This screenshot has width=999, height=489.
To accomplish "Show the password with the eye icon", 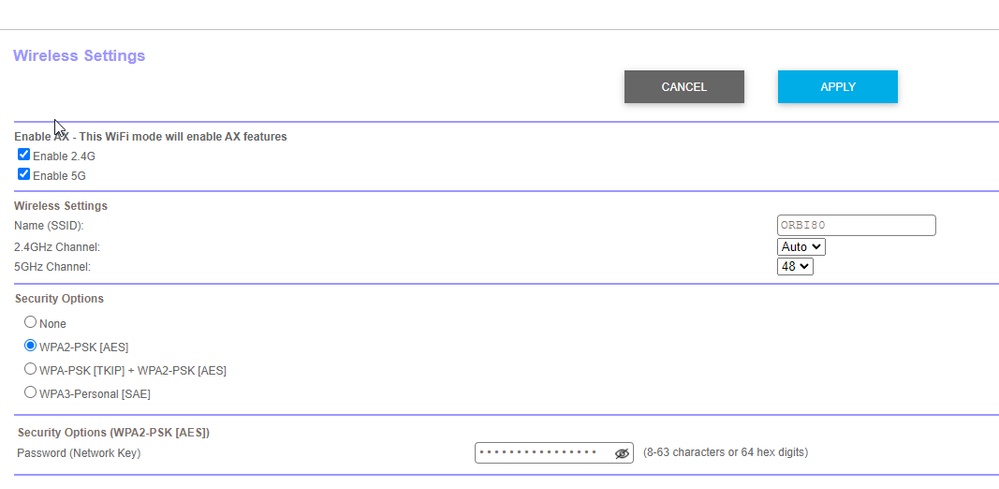I will [x=622, y=453].
